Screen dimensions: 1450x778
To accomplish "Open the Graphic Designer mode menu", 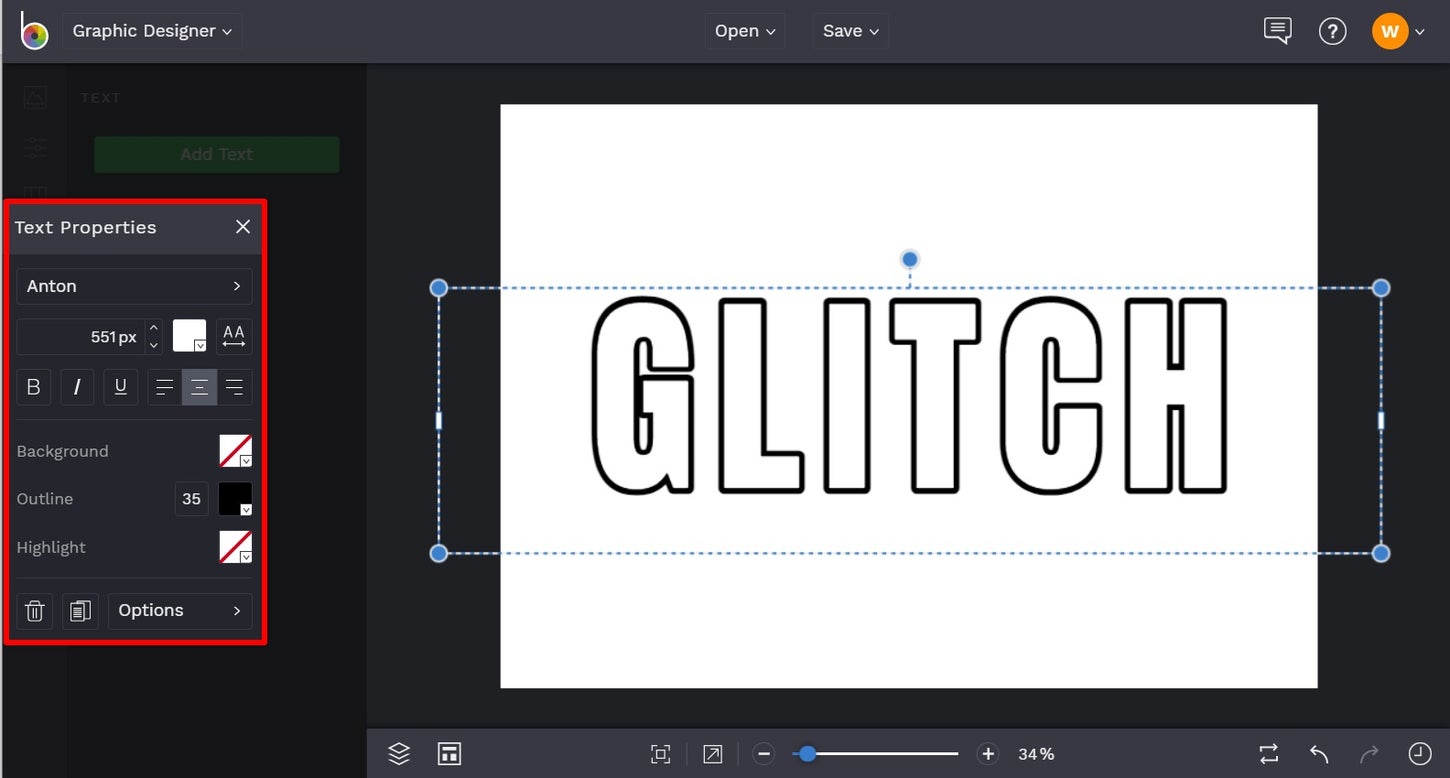I will [x=151, y=30].
